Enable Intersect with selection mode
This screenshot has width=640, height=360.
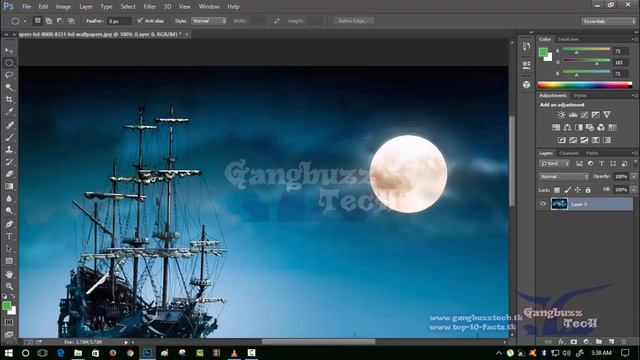[71, 21]
